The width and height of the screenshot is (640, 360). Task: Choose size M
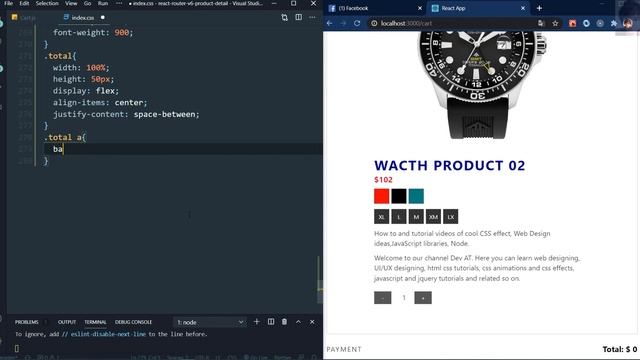(x=416, y=217)
